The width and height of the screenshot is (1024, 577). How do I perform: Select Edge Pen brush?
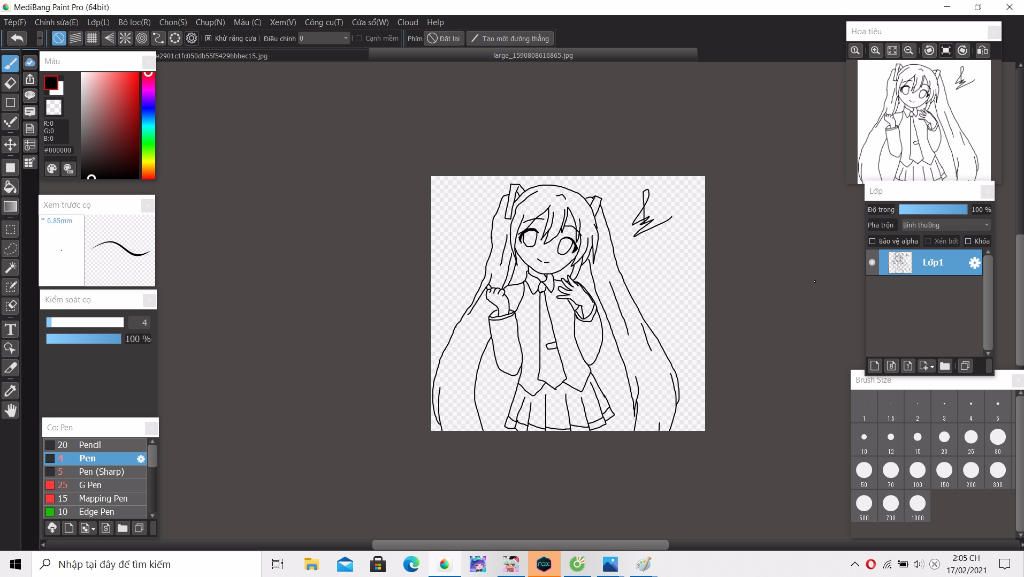tap(95, 512)
